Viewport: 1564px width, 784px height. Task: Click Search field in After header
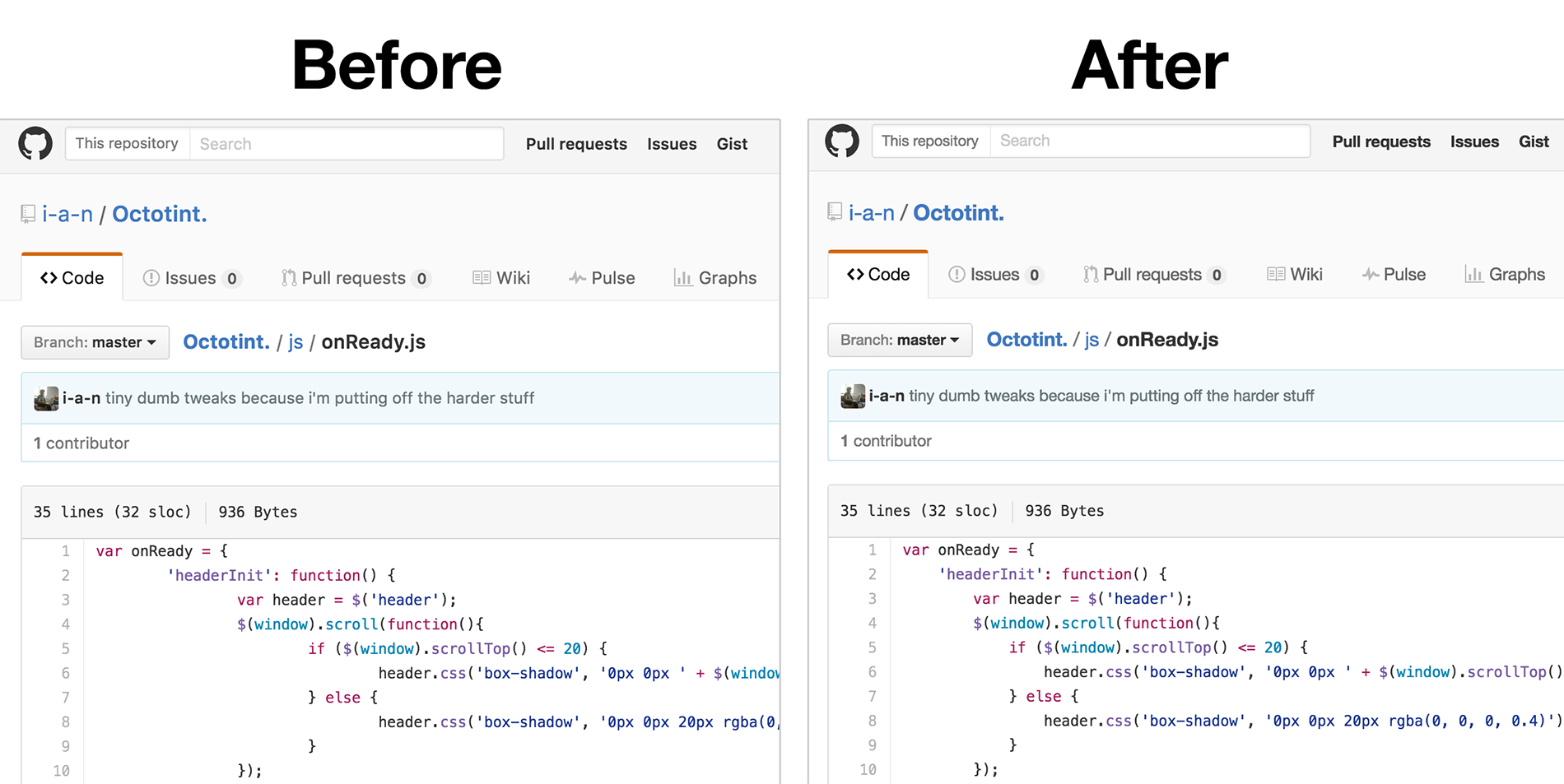1150,141
